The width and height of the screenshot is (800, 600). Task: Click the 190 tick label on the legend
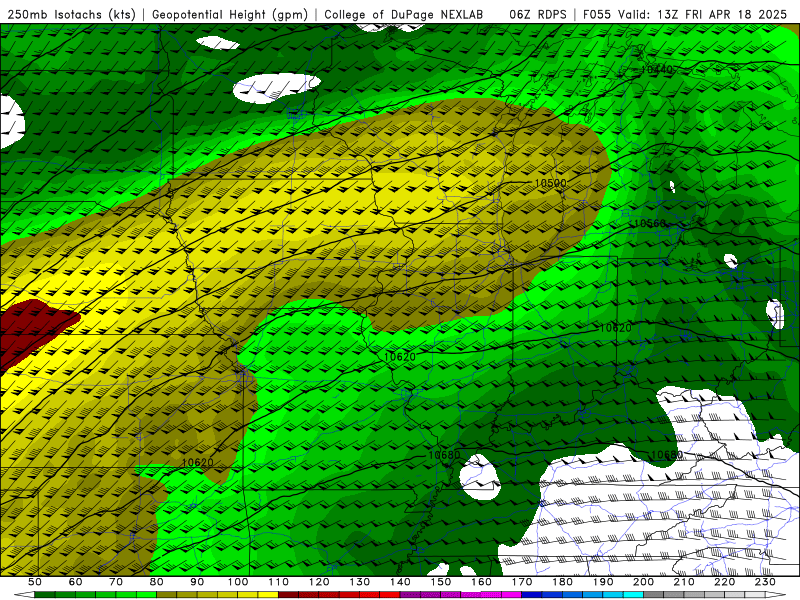603,582
